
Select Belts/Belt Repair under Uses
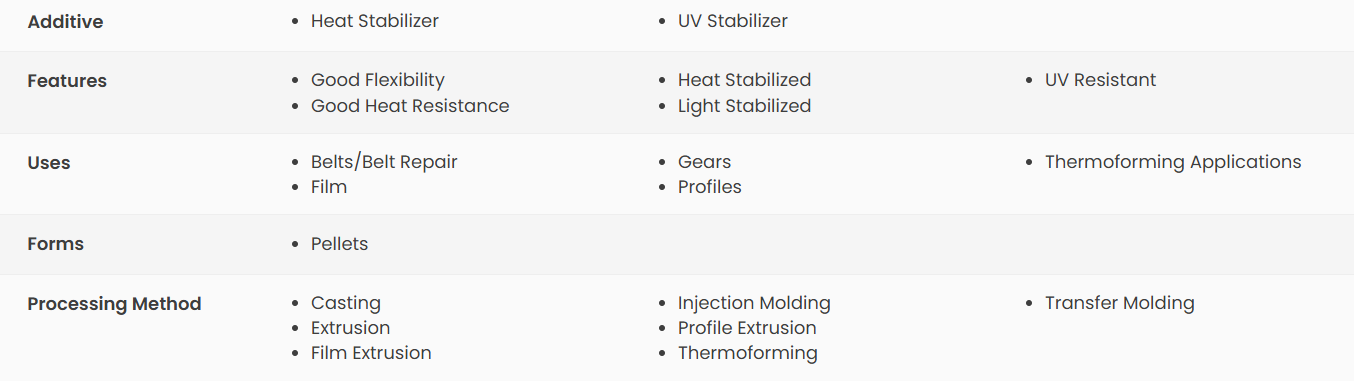(x=384, y=162)
